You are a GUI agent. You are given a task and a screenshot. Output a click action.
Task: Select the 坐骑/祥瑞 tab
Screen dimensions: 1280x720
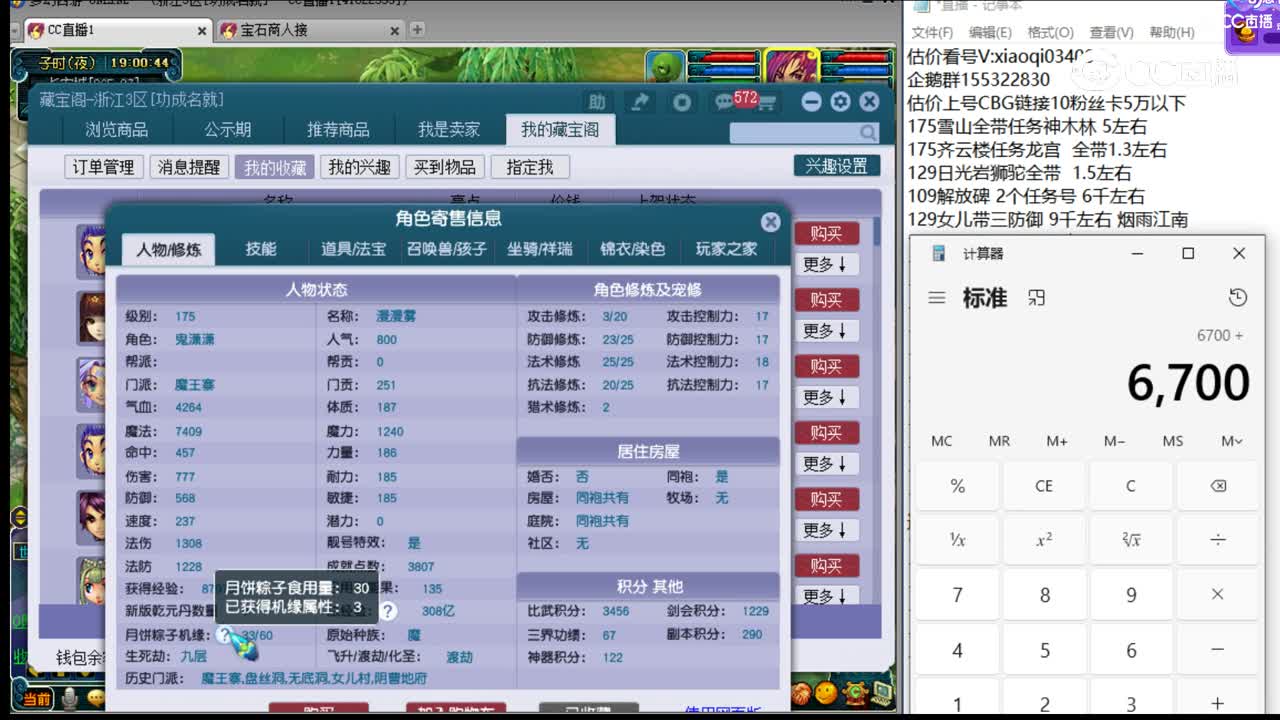[x=539, y=249]
